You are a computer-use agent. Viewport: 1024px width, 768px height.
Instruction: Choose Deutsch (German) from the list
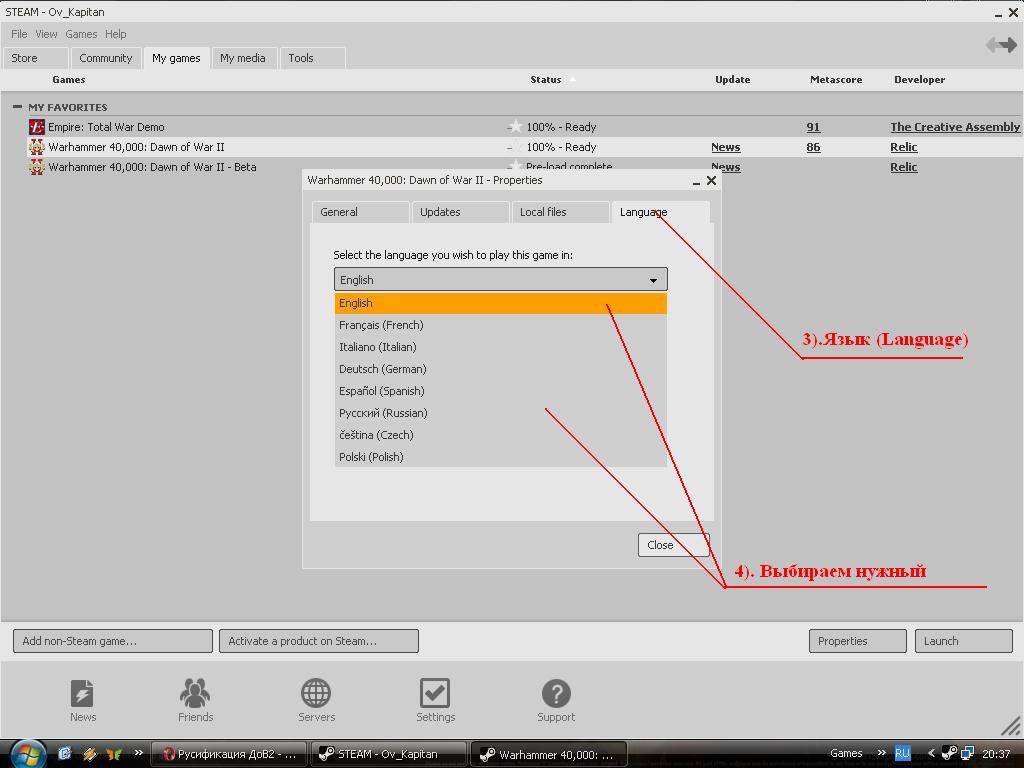tap(500, 369)
